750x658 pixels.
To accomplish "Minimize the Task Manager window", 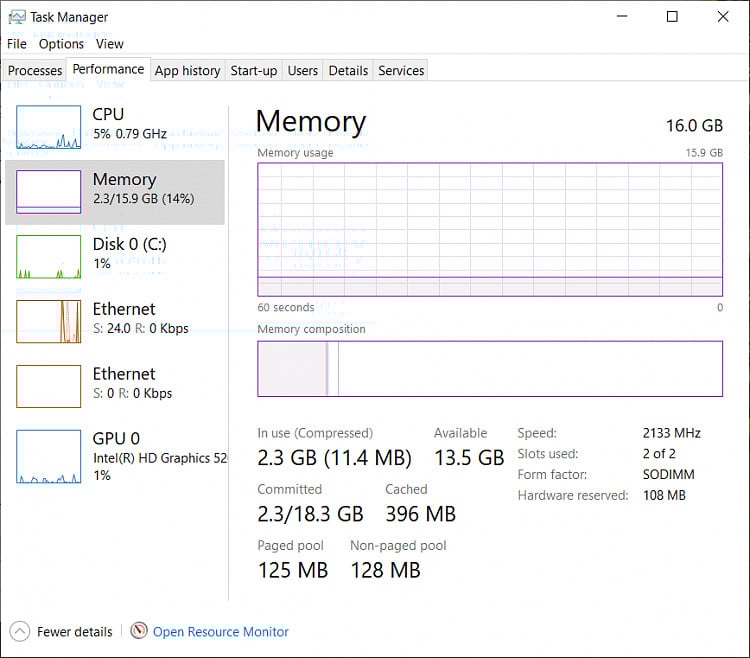I will (x=622, y=16).
